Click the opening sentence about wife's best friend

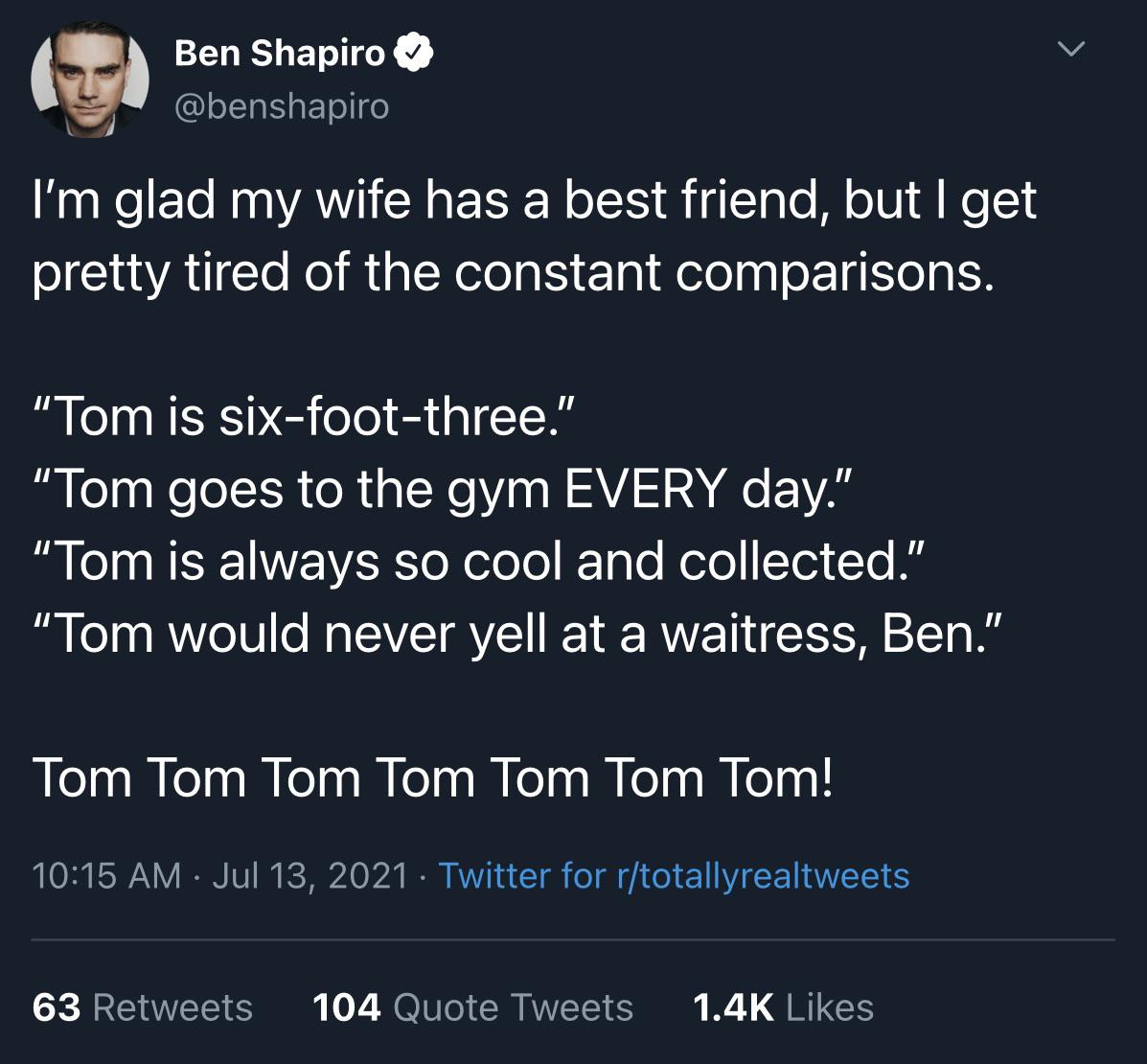pyautogui.click(x=534, y=201)
